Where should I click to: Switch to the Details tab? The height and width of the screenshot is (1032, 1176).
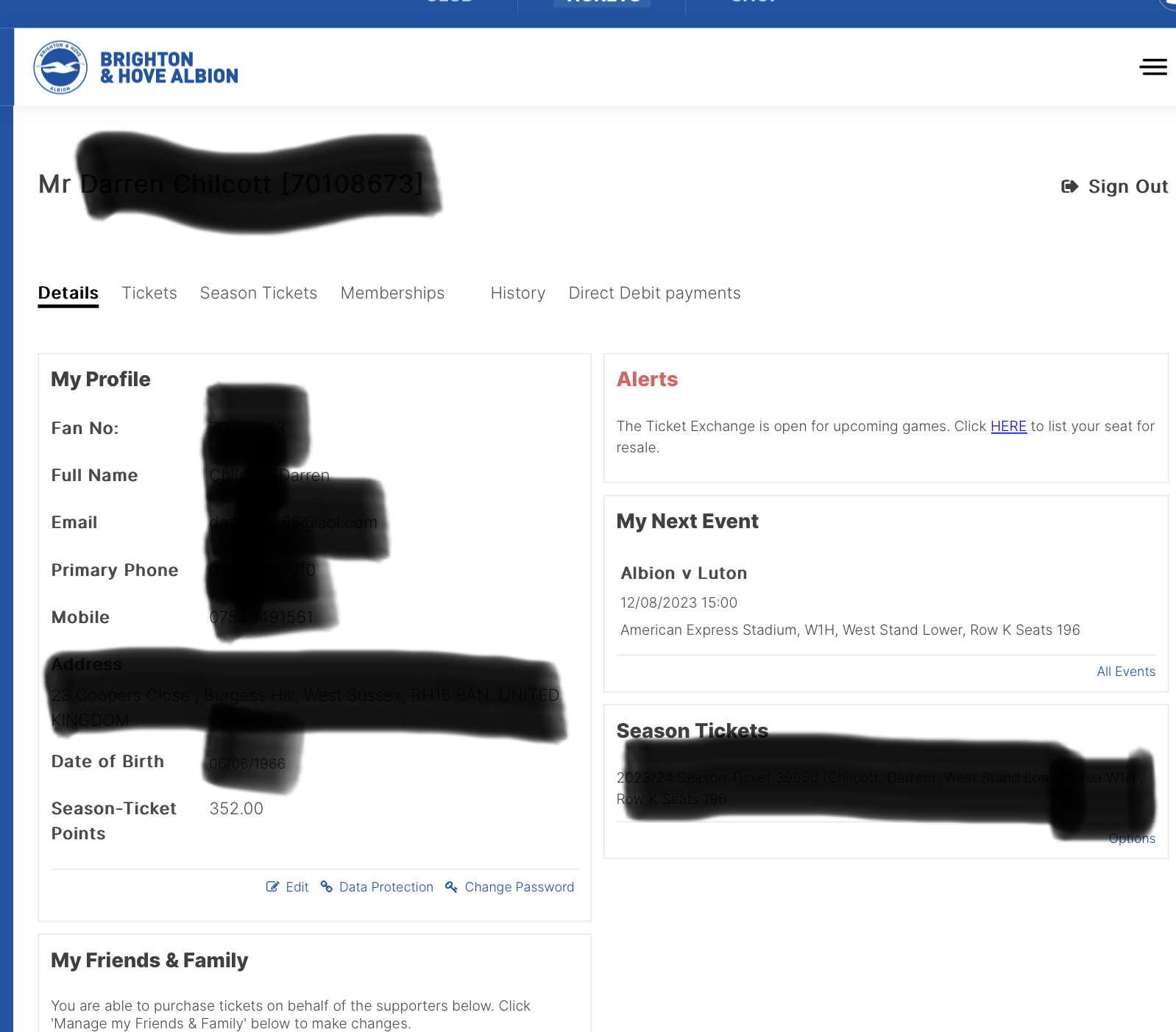point(68,293)
